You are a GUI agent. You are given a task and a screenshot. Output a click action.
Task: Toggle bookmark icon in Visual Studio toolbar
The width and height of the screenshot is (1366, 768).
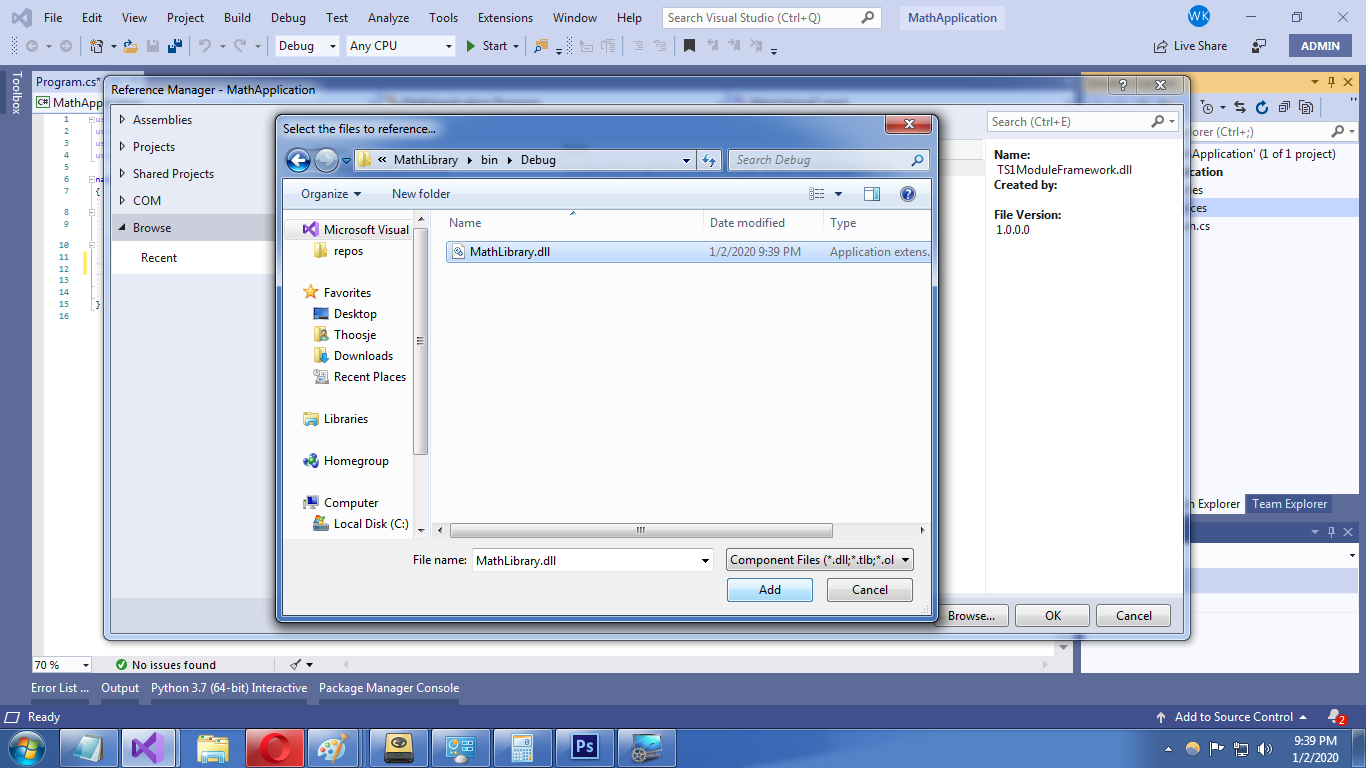pos(689,46)
